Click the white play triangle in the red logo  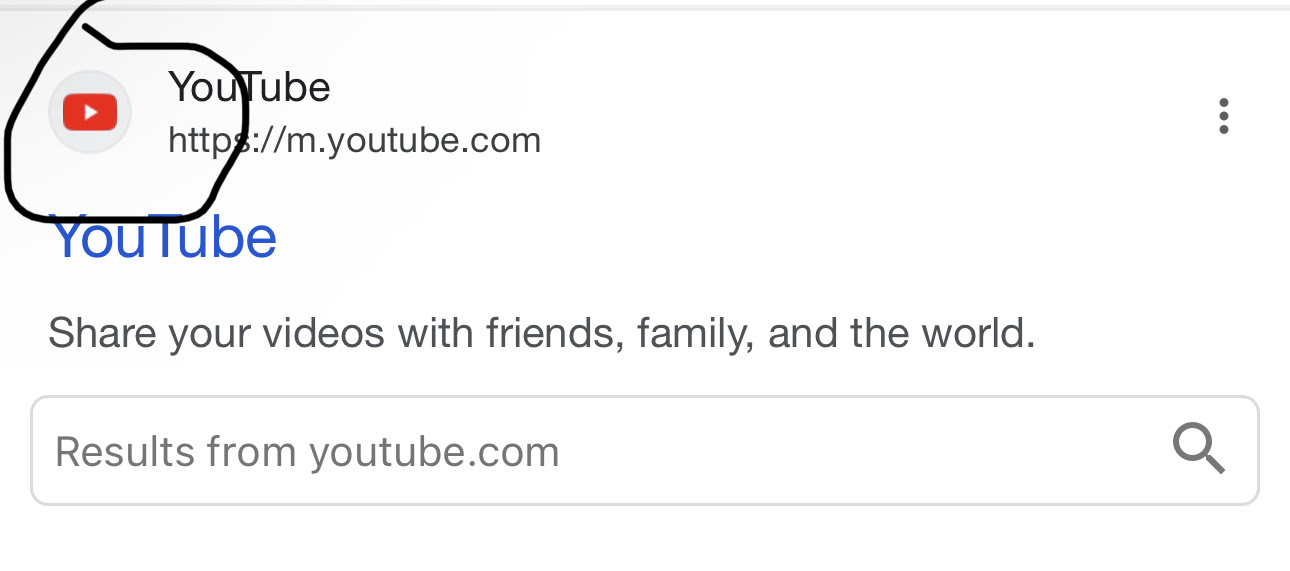click(91, 112)
